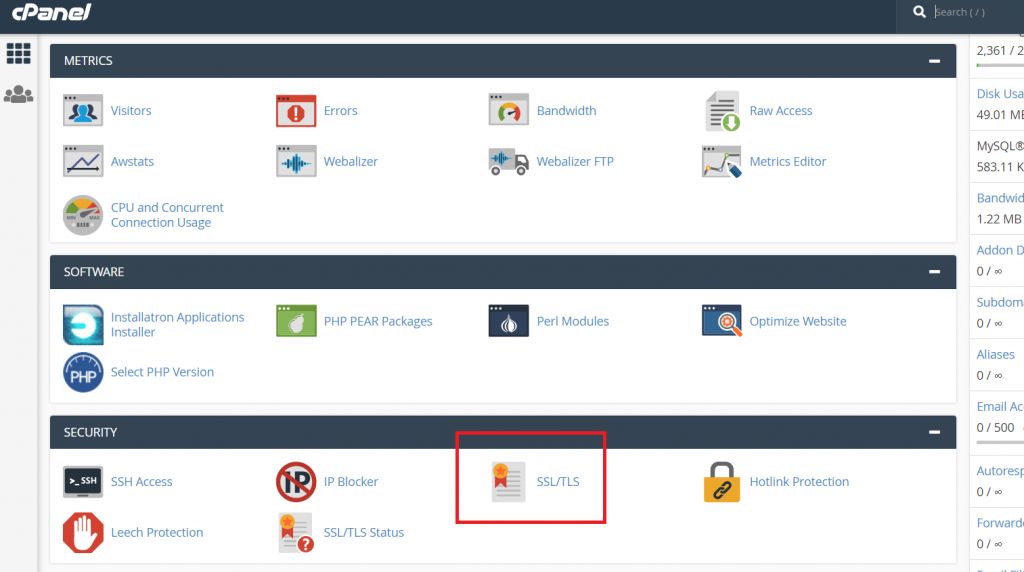Open the Hotlink Protection link

pyautogui.click(x=799, y=482)
